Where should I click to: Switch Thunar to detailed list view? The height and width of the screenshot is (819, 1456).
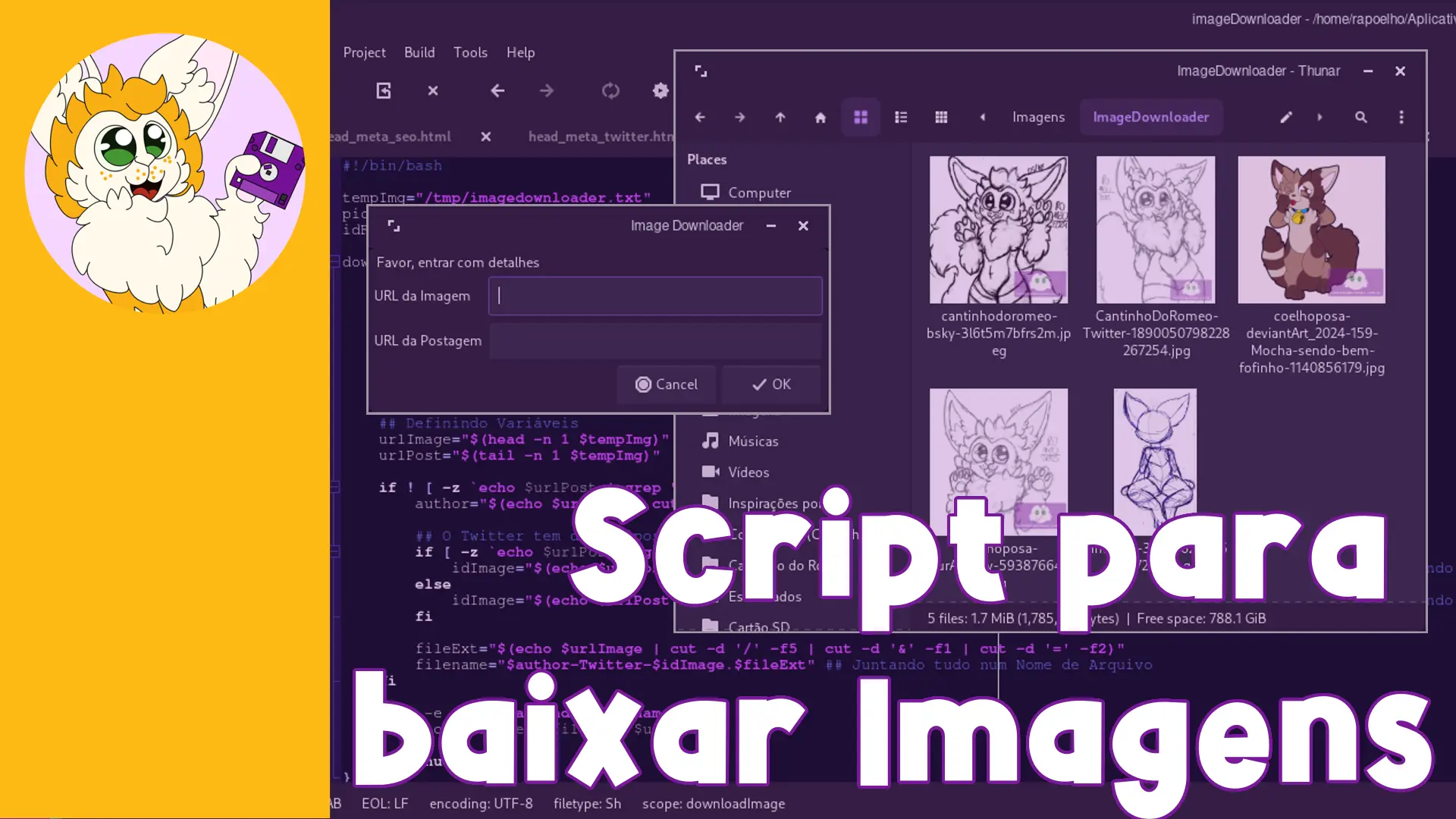901,118
